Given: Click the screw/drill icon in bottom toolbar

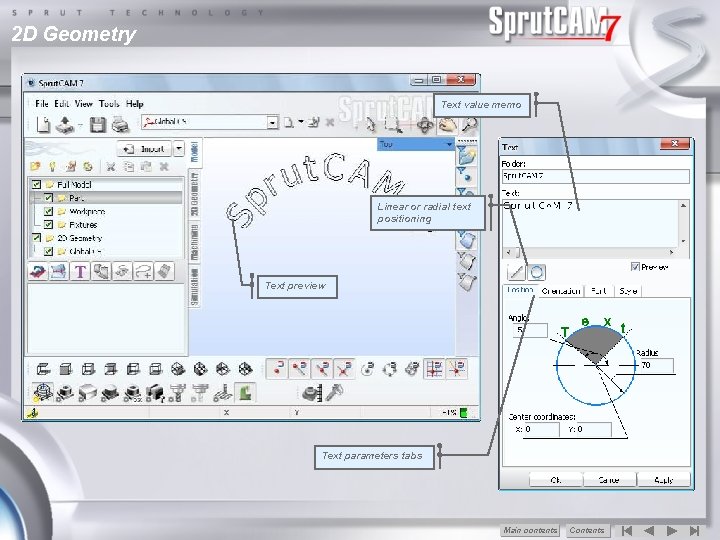Looking at the screenshot, I should (334, 393).
